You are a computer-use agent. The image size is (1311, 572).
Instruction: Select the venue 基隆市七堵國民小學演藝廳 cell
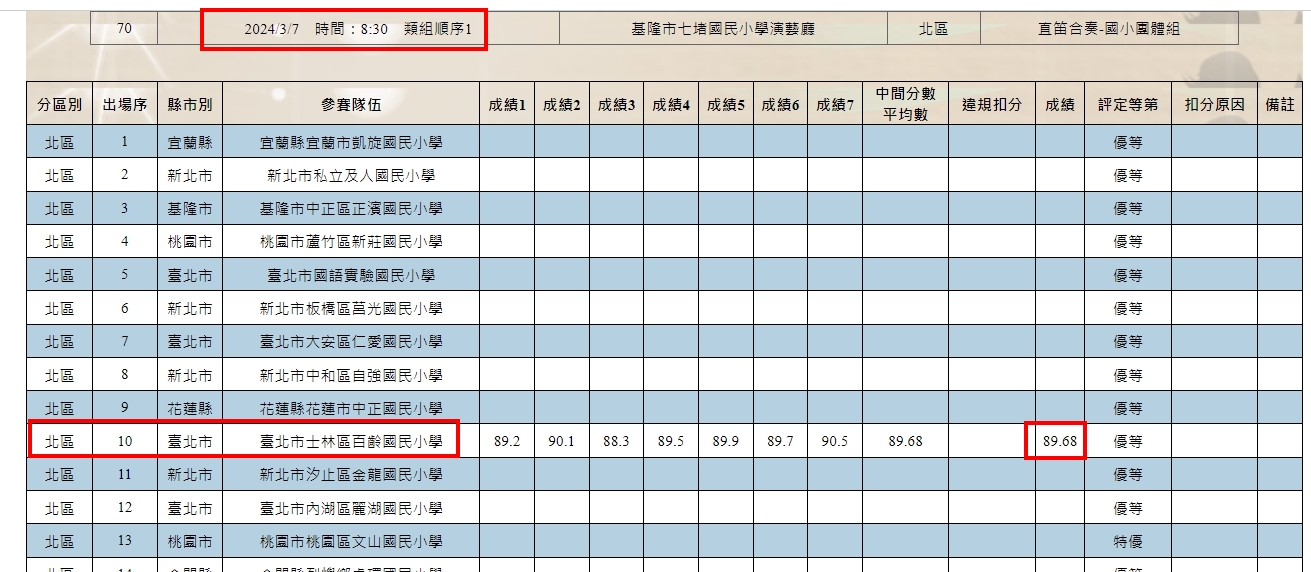tap(723, 29)
